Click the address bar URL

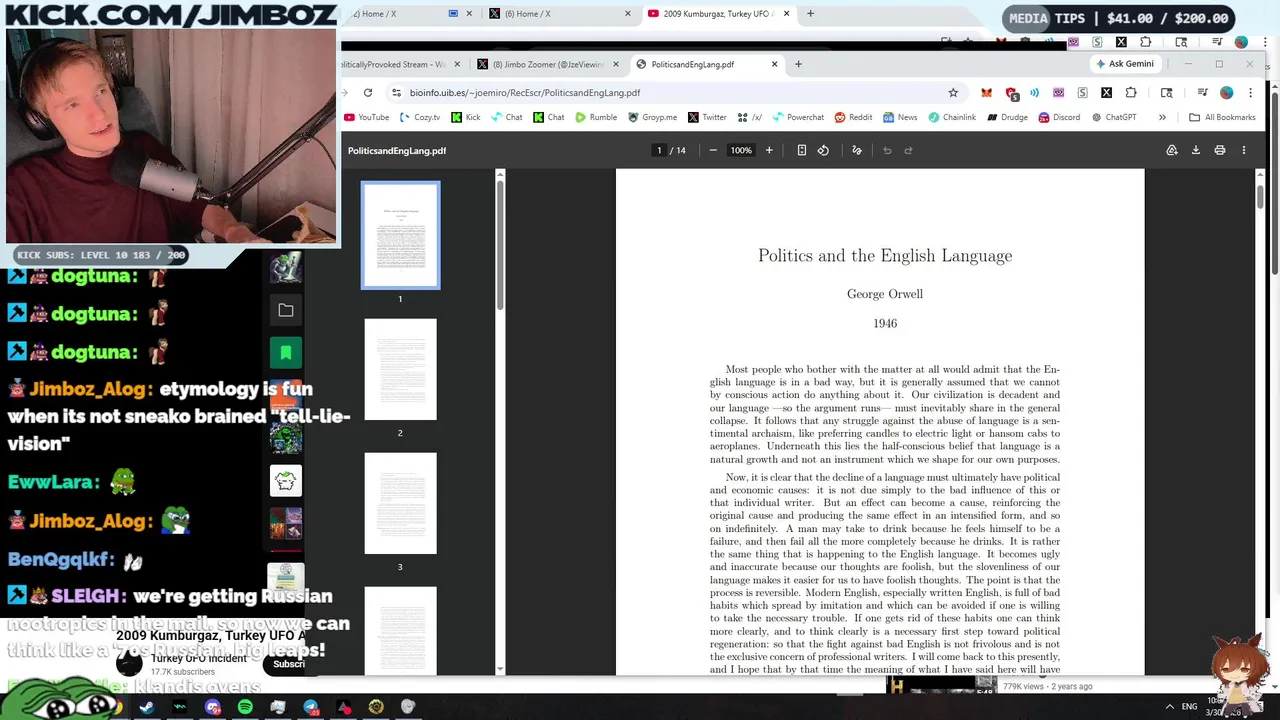pyautogui.click(x=525, y=92)
